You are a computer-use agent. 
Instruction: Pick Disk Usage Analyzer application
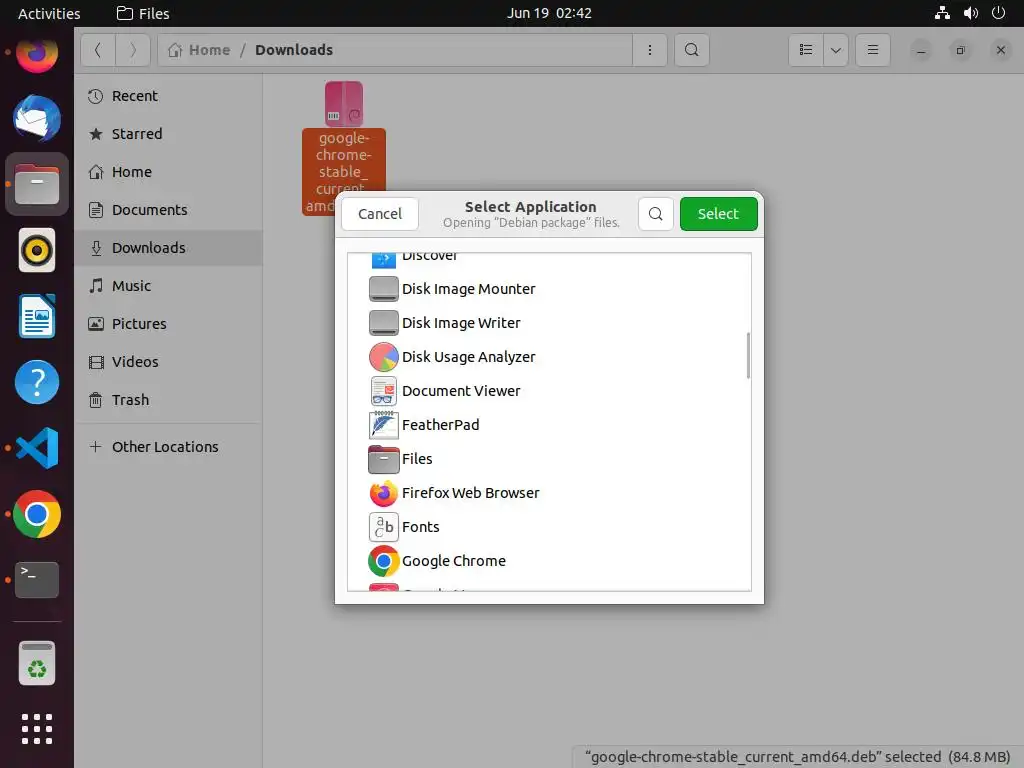point(549,357)
